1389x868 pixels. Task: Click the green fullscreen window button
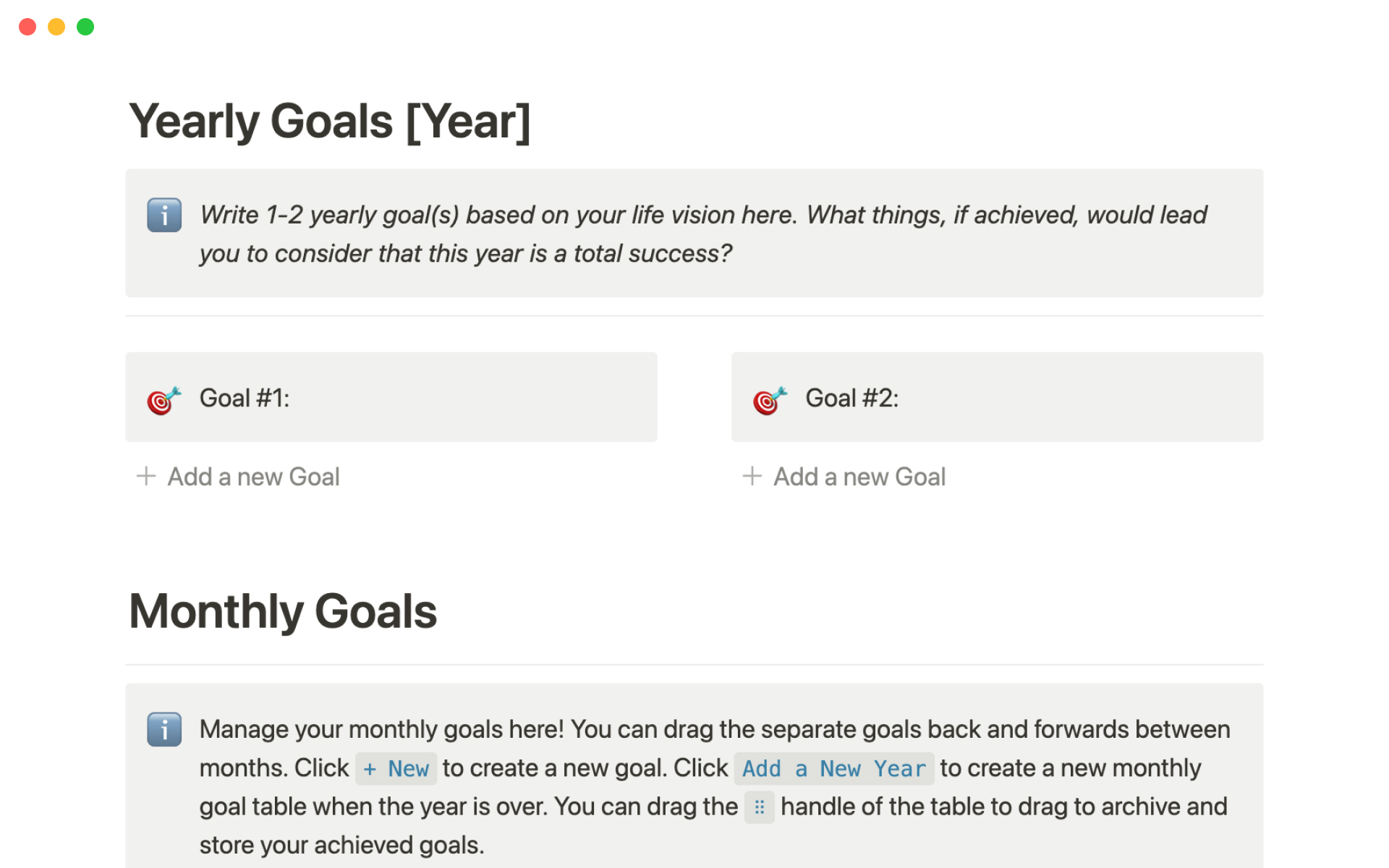click(85, 27)
